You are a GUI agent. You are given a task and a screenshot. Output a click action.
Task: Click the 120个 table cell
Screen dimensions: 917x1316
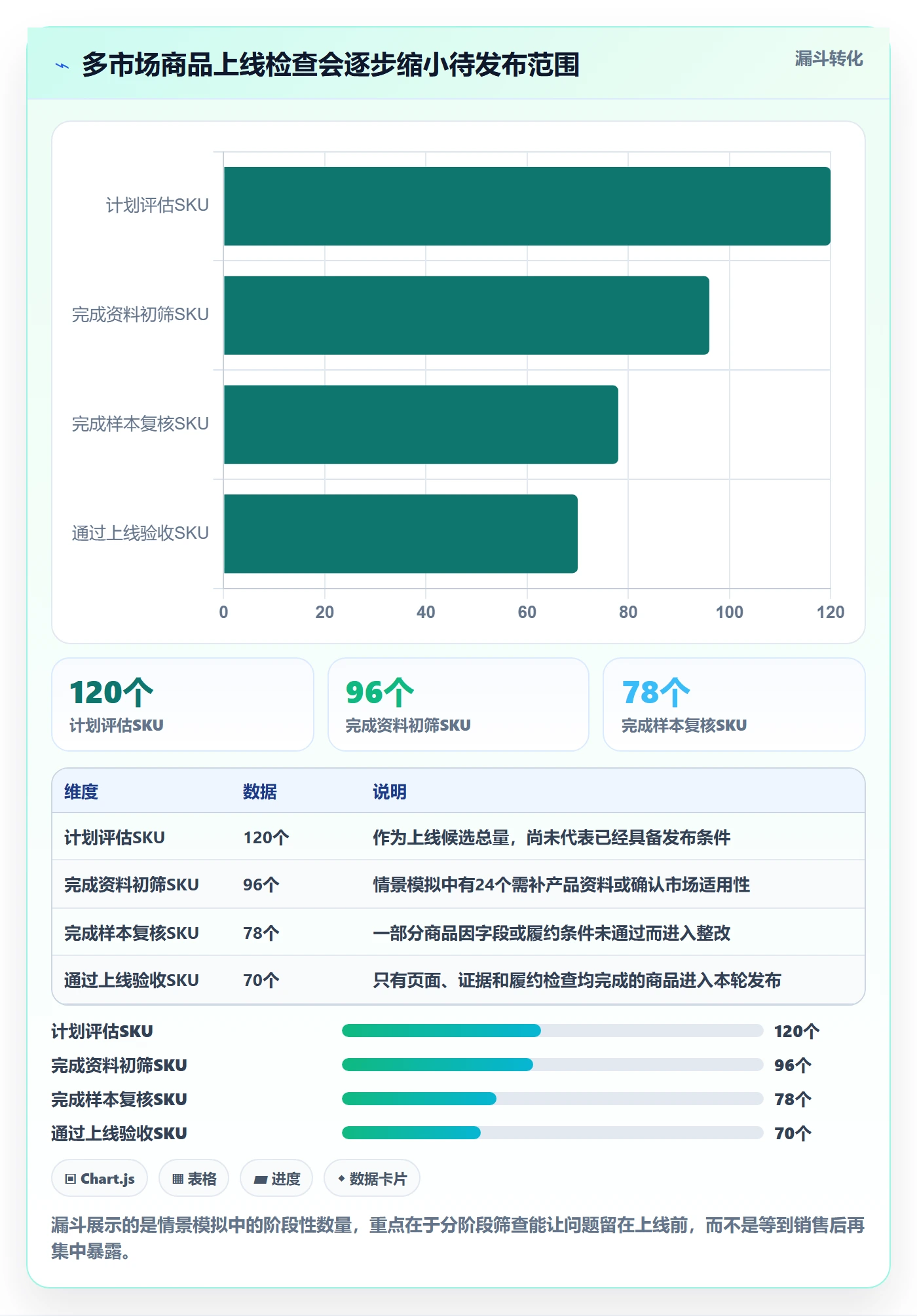(x=266, y=837)
